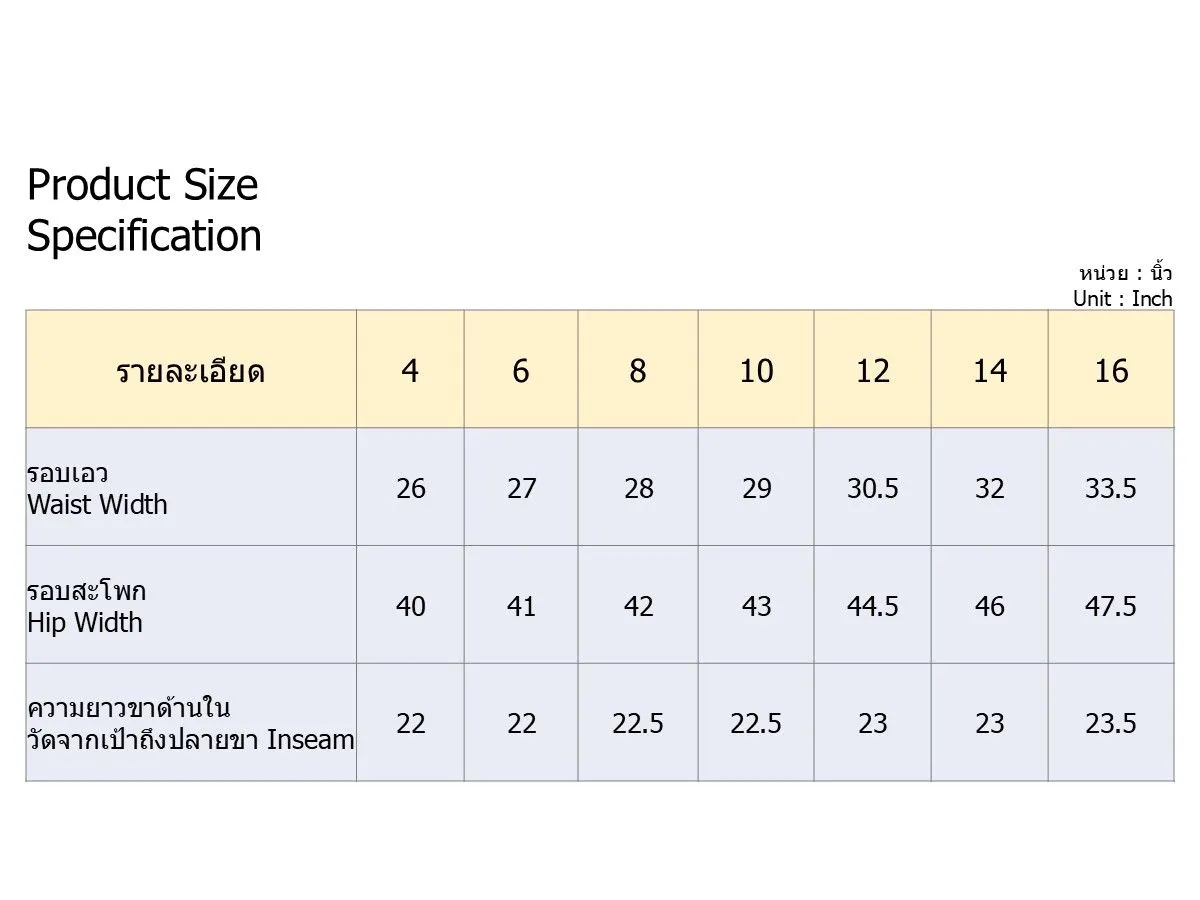This screenshot has width=1200, height=900.
Task: Select the hip value 46 cell
Action: [x=990, y=606]
